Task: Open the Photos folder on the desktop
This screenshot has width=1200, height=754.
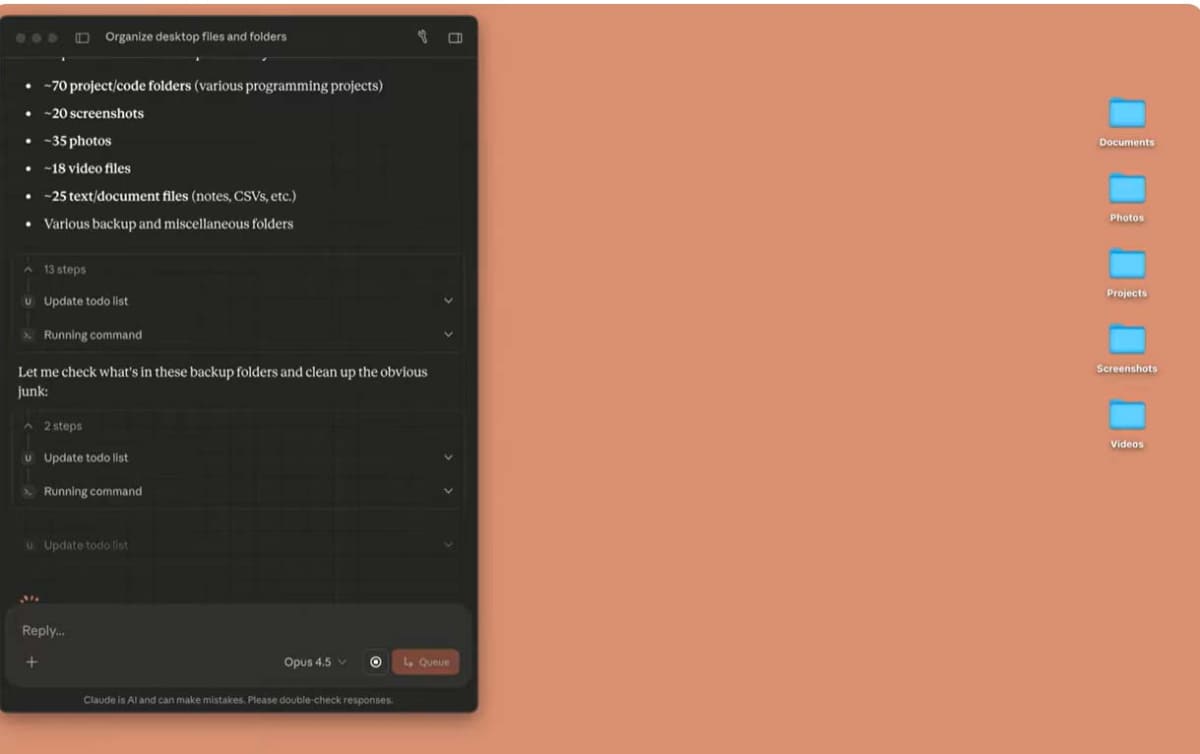Action: (x=1127, y=197)
